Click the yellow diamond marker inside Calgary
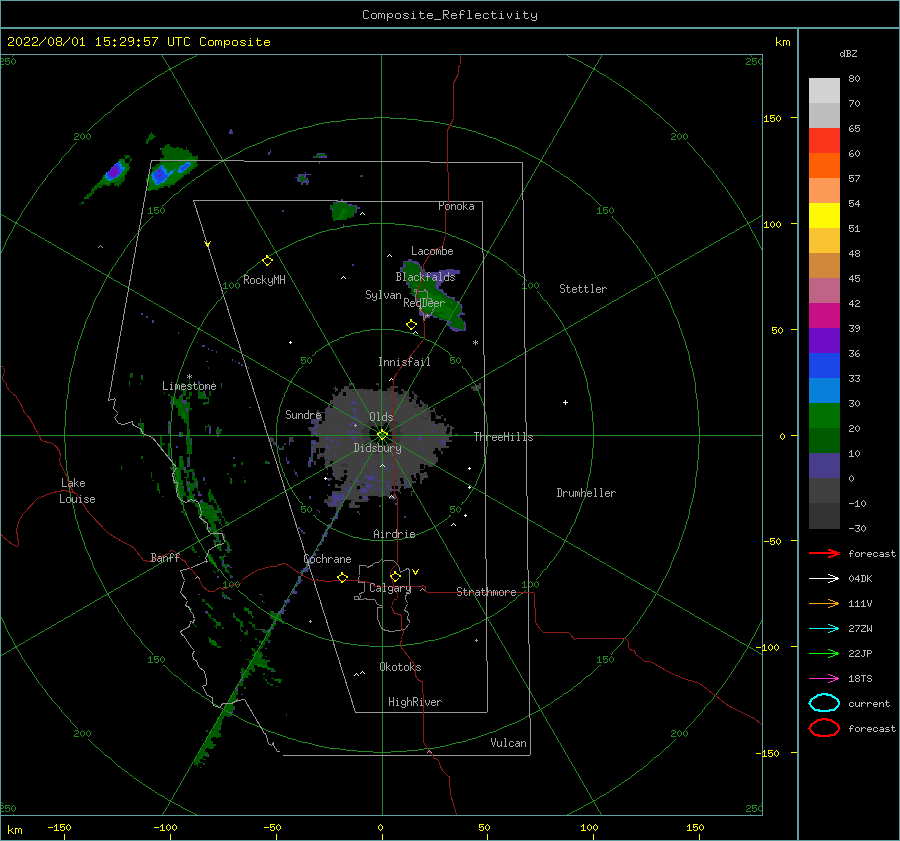Image resolution: width=900 pixels, height=841 pixels. [395, 576]
